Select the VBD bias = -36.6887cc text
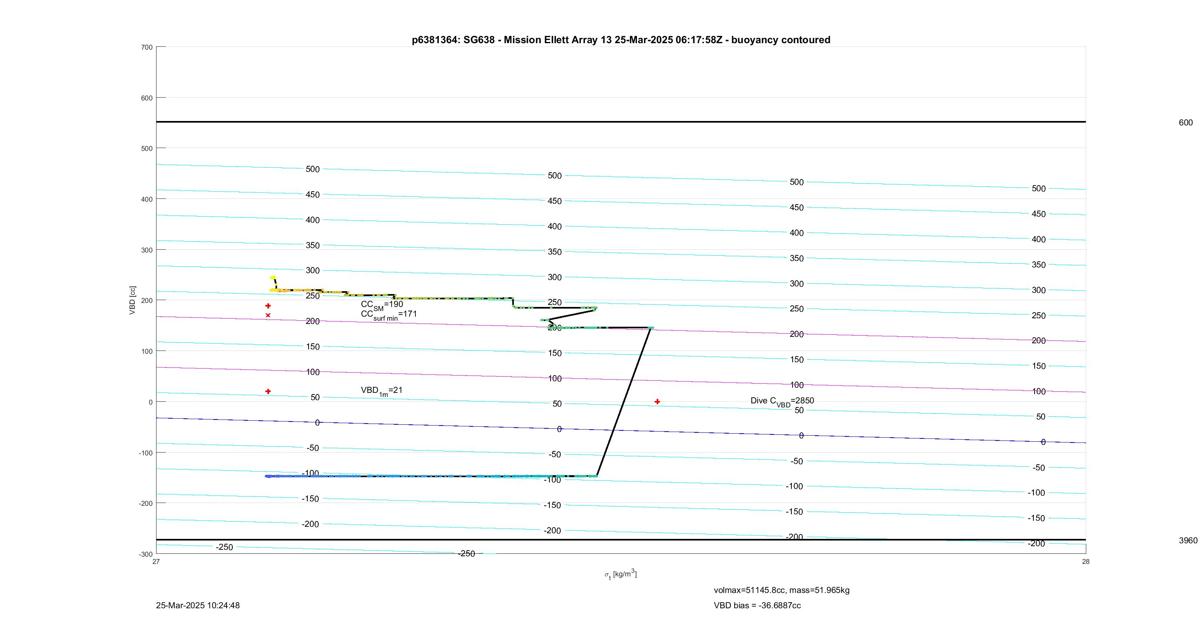 pyautogui.click(x=757, y=605)
